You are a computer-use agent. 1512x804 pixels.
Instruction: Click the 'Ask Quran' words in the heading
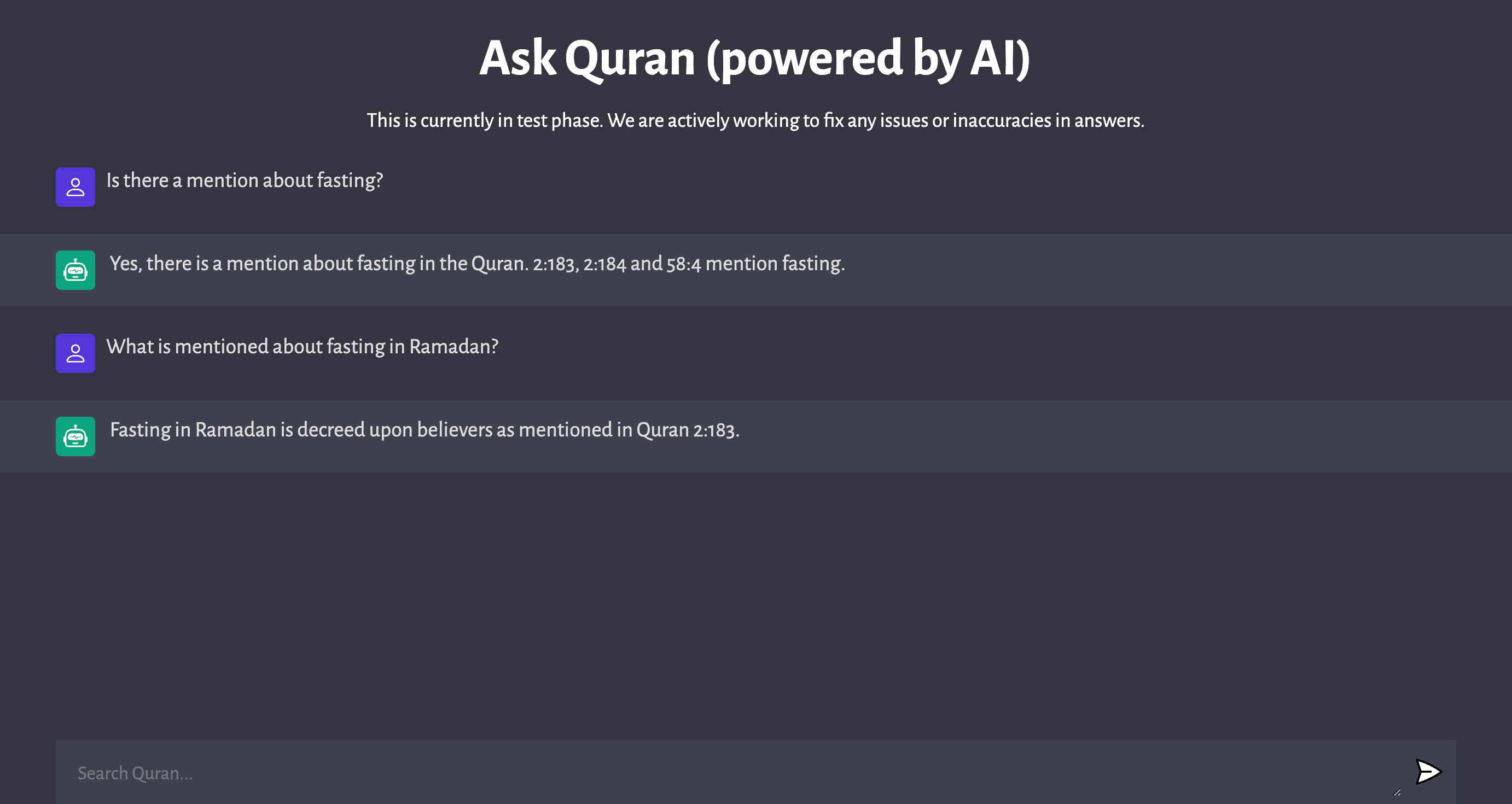click(587, 59)
